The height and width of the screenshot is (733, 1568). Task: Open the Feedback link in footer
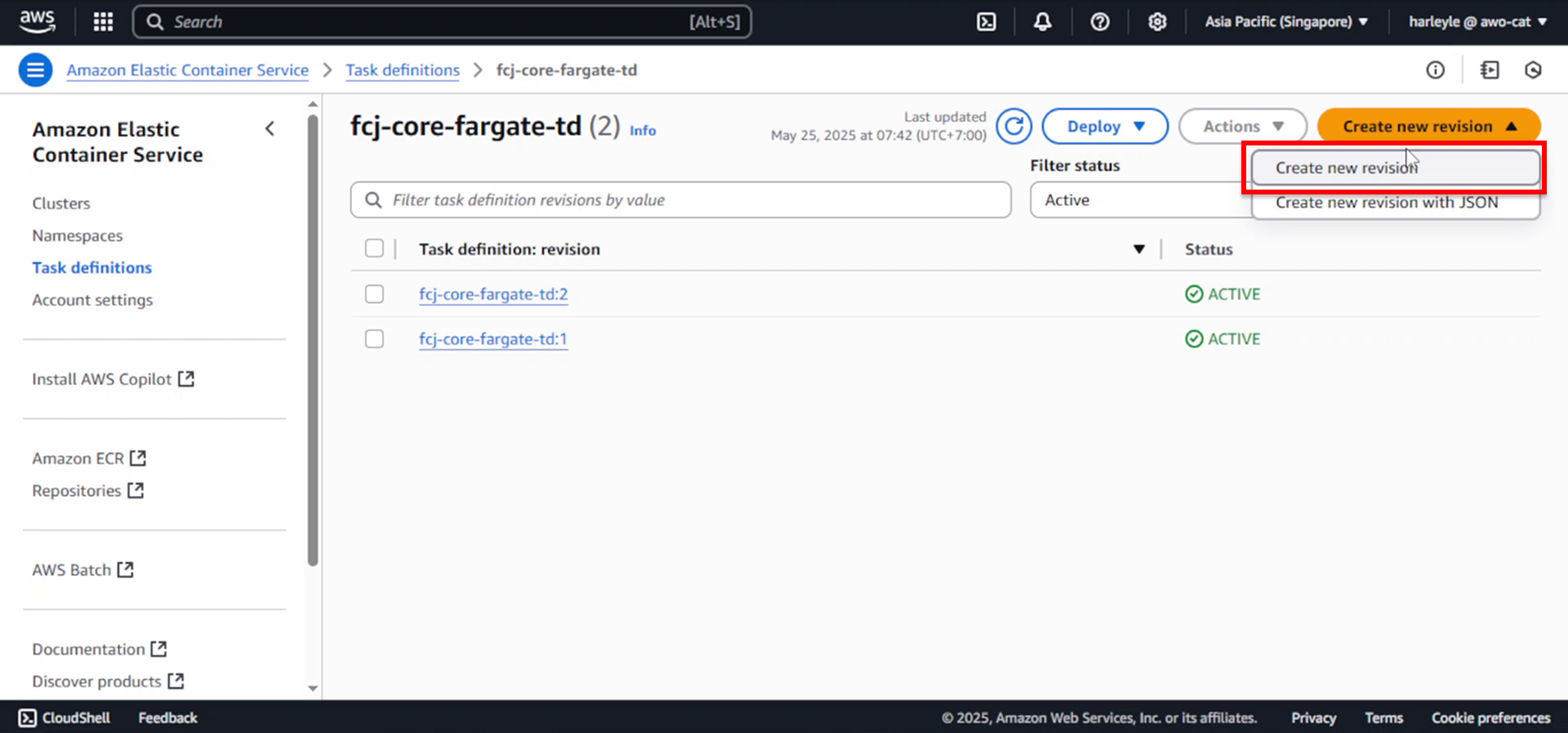click(167, 717)
